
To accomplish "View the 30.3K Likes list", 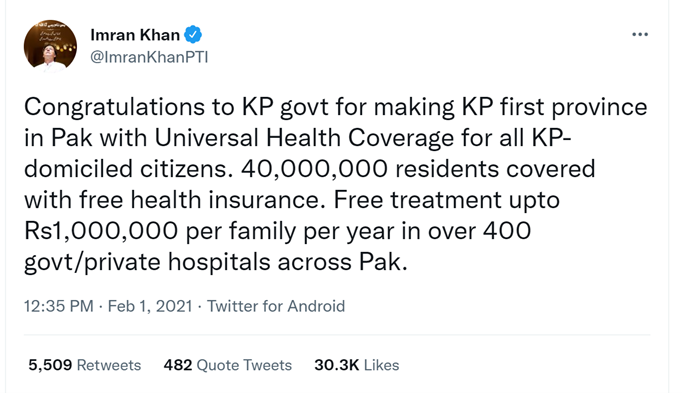I will click(357, 365).
